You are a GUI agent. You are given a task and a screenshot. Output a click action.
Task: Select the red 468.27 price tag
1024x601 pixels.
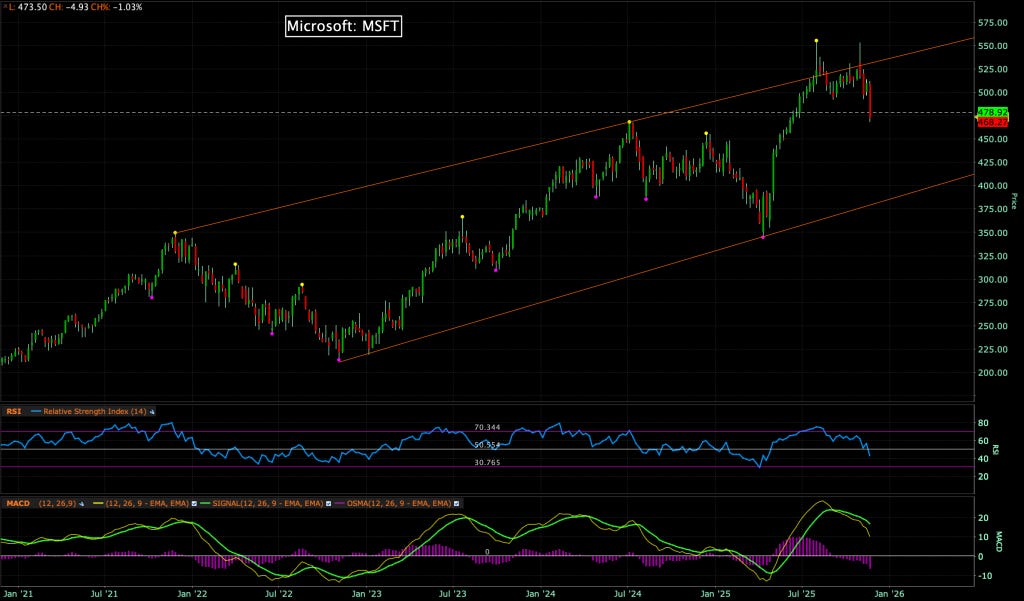click(x=993, y=122)
